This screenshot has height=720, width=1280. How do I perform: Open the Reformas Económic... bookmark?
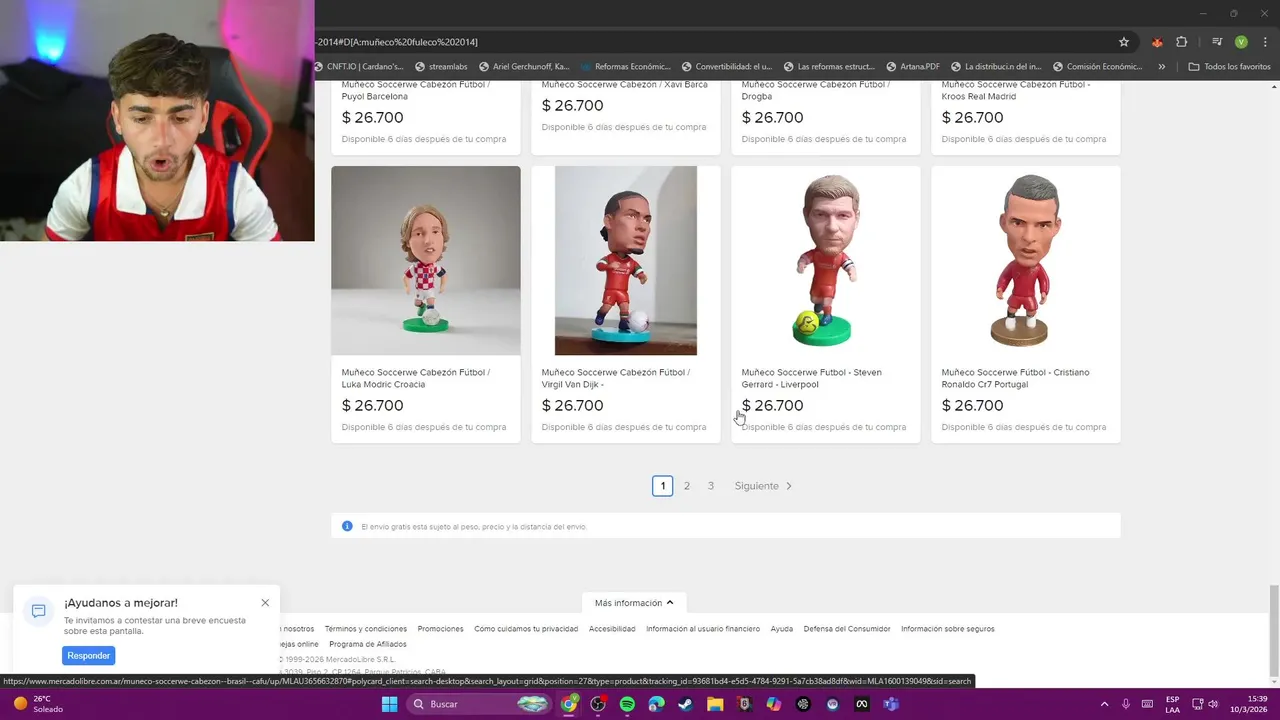point(625,67)
